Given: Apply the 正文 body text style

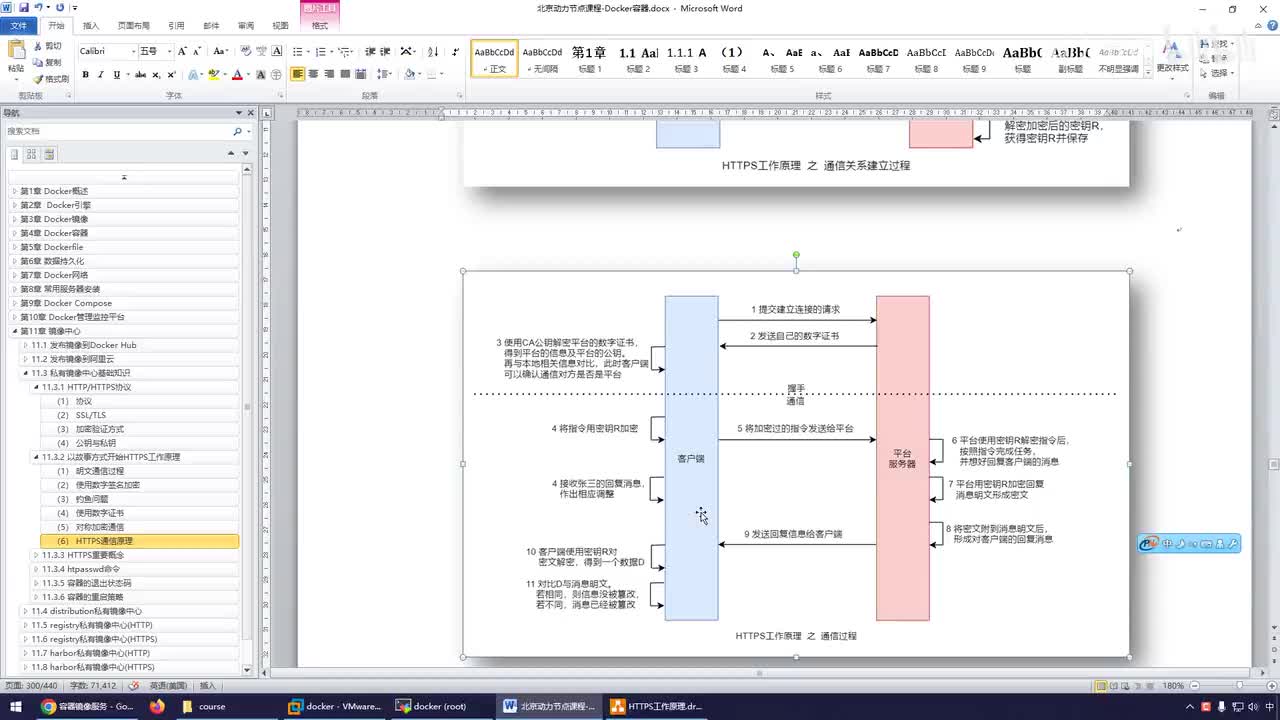Looking at the screenshot, I should point(495,58).
